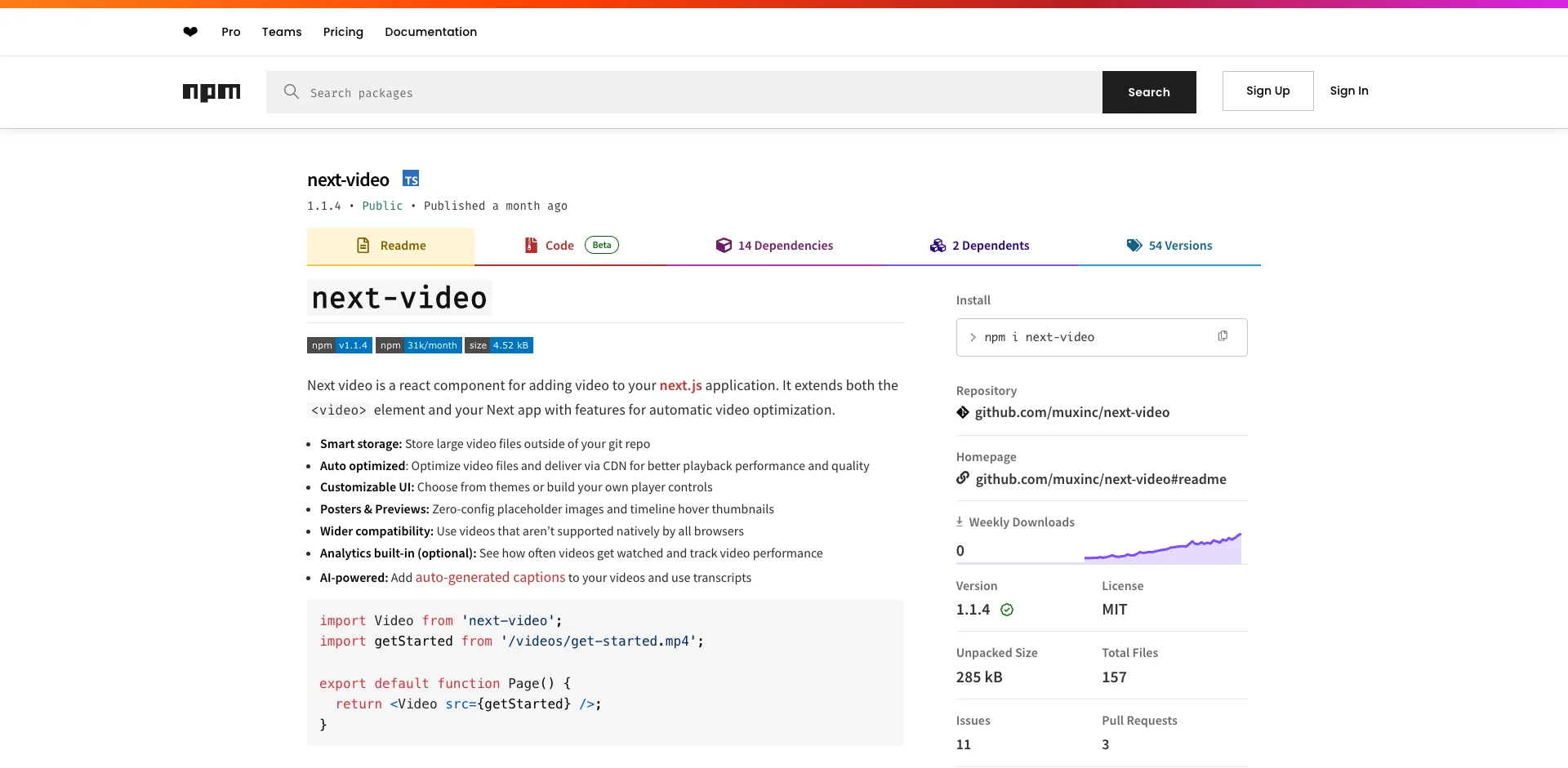
Task: Copy the npm install command
Action: 1223,336
